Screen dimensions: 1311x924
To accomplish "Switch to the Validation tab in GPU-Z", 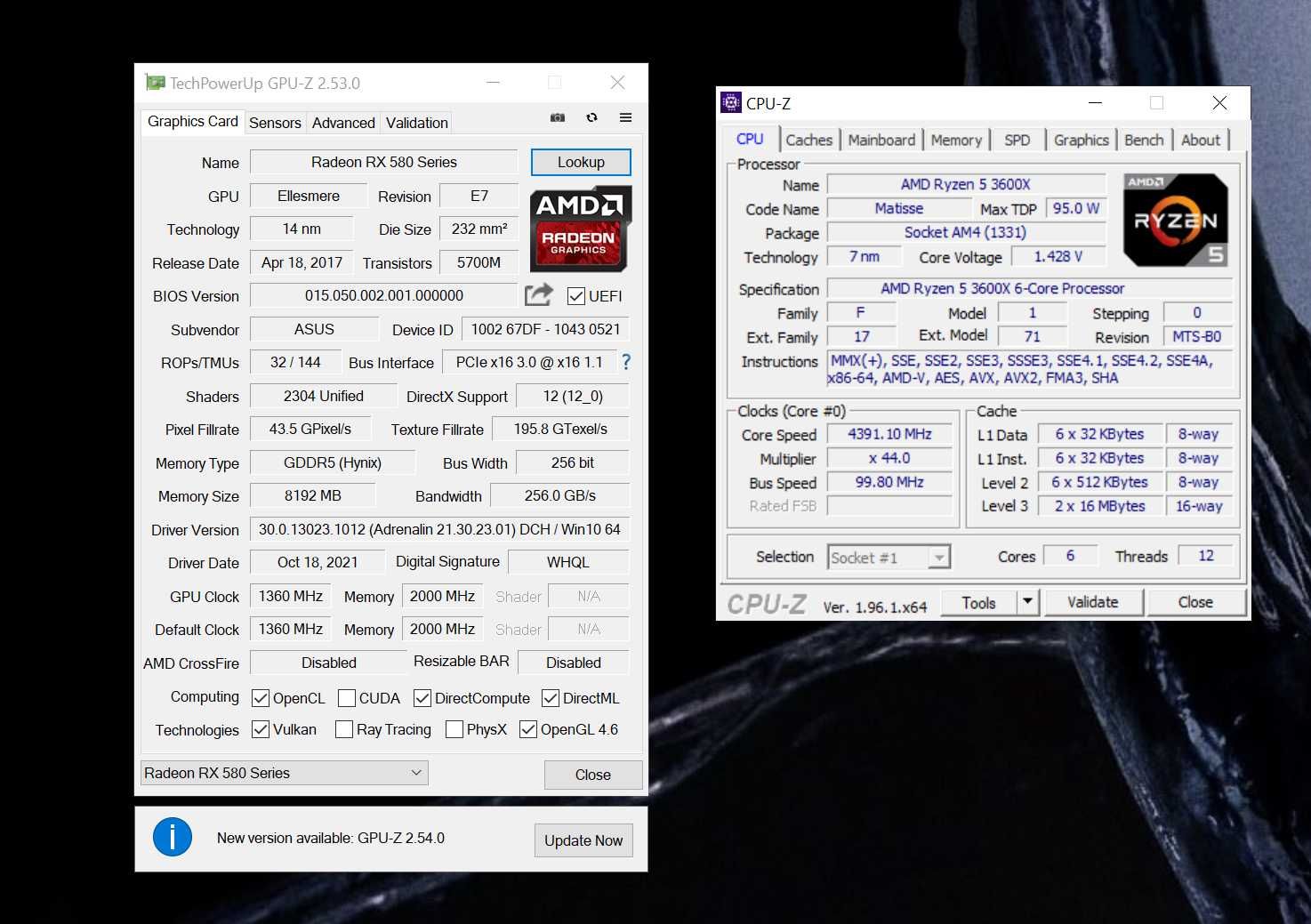I will click(416, 123).
